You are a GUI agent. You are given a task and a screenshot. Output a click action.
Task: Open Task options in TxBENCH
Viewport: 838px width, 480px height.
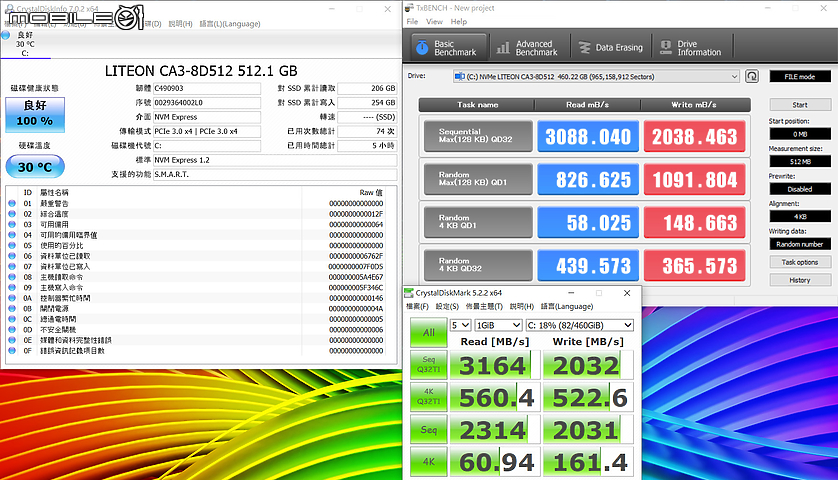[x=800, y=262]
